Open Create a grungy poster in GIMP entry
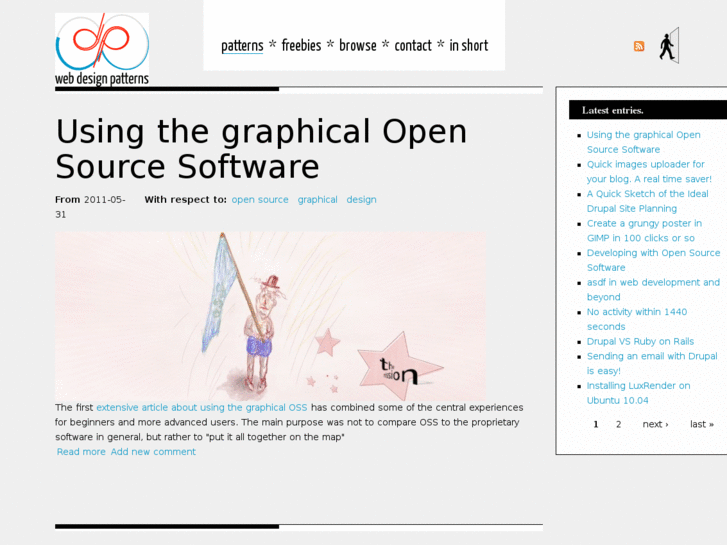Image resolution: width=727 pixels, height=545 pixels. [644, 231]
